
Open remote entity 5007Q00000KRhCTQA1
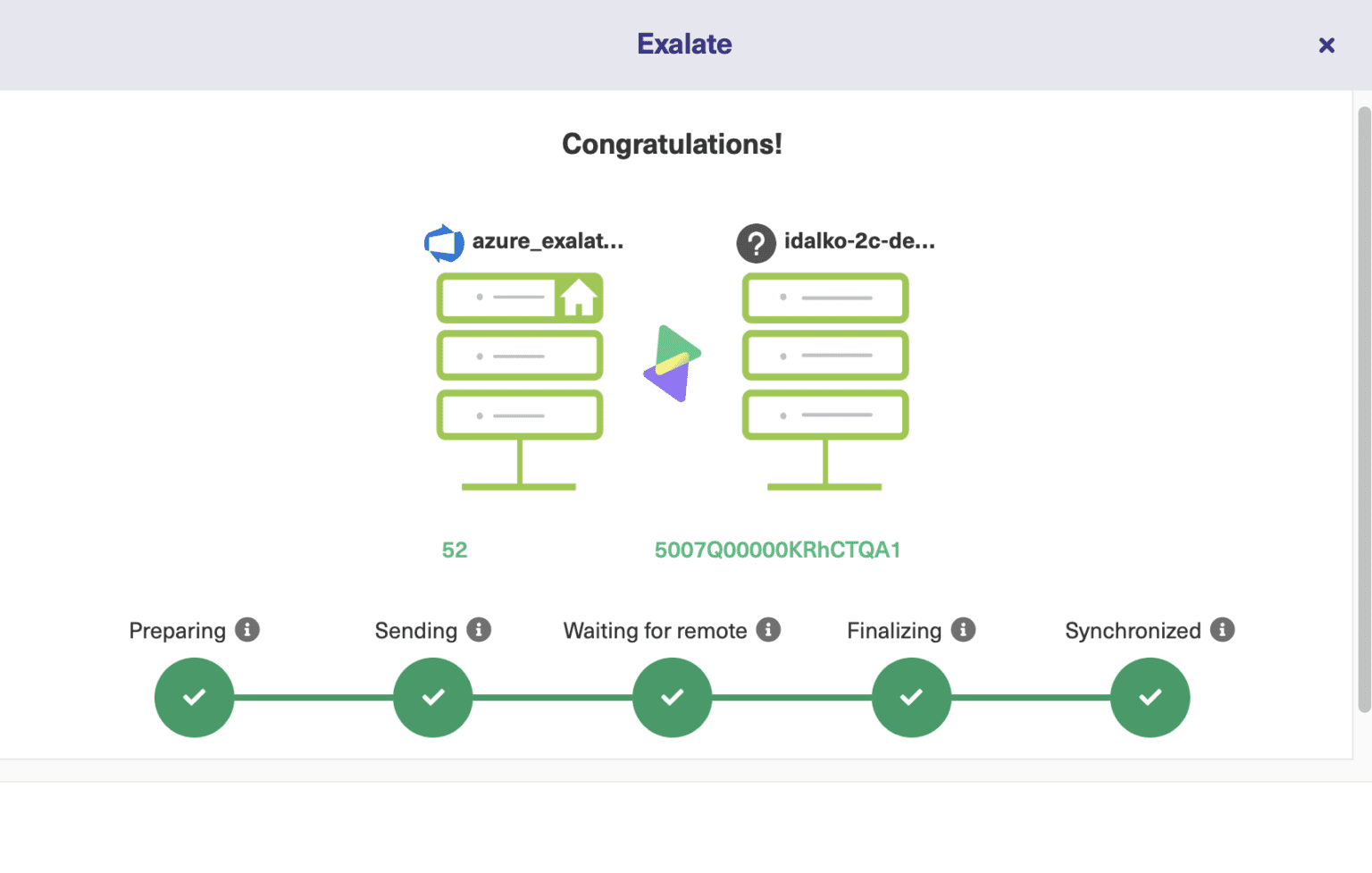click(777, 550)
